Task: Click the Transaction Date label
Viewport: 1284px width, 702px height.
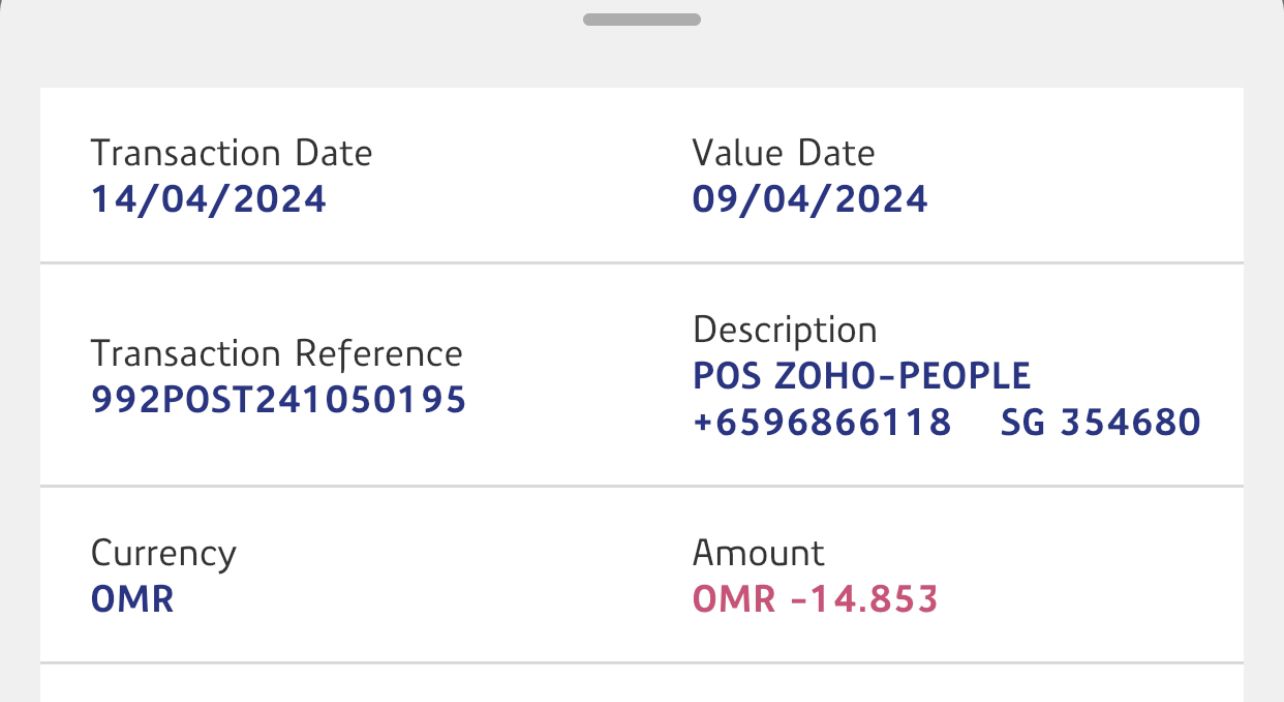Action: click(x=231, y=153)
